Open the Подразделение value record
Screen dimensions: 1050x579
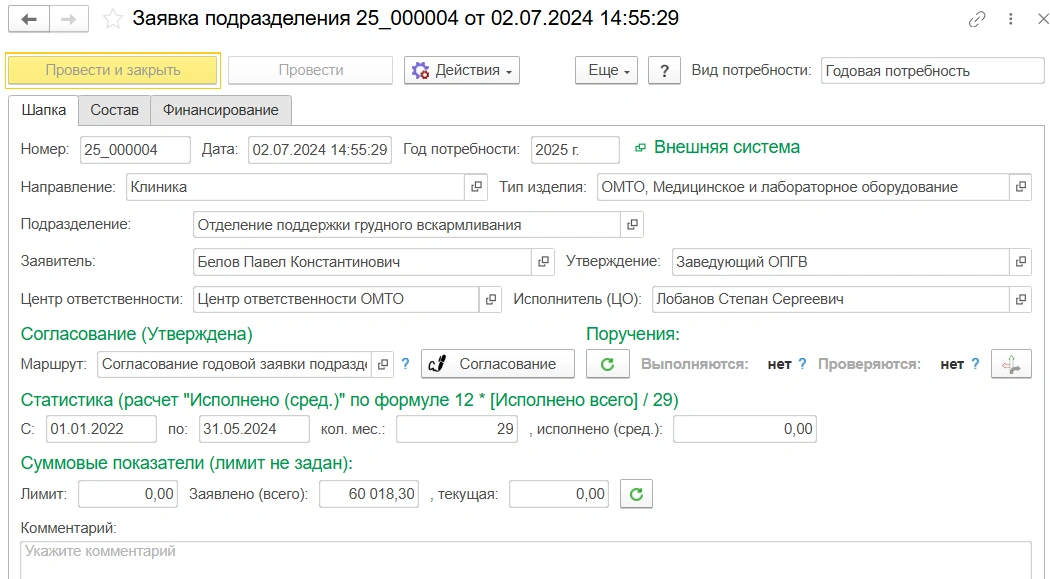point(632,225)
